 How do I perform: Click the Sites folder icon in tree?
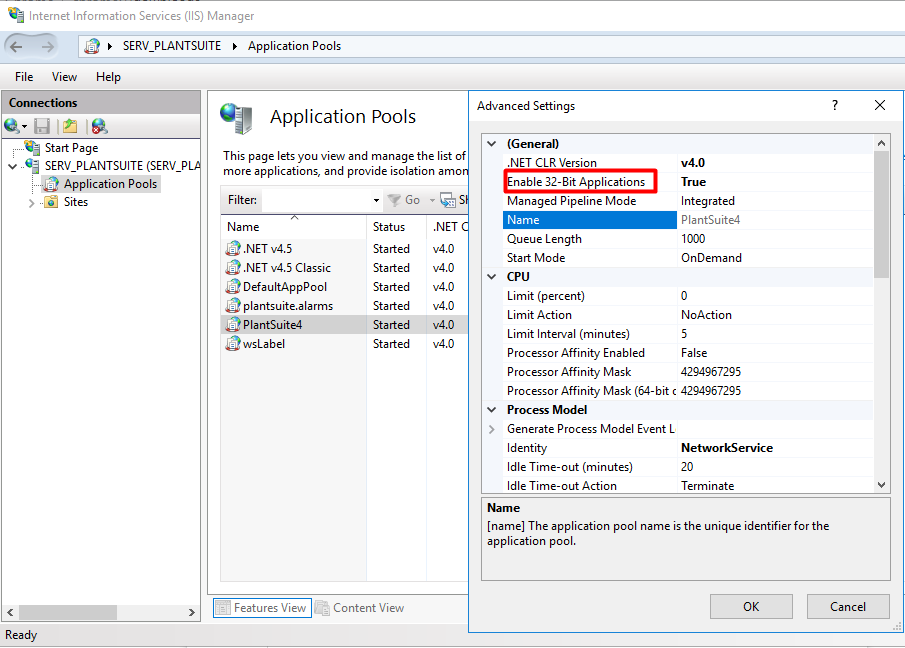coord(51,202)
